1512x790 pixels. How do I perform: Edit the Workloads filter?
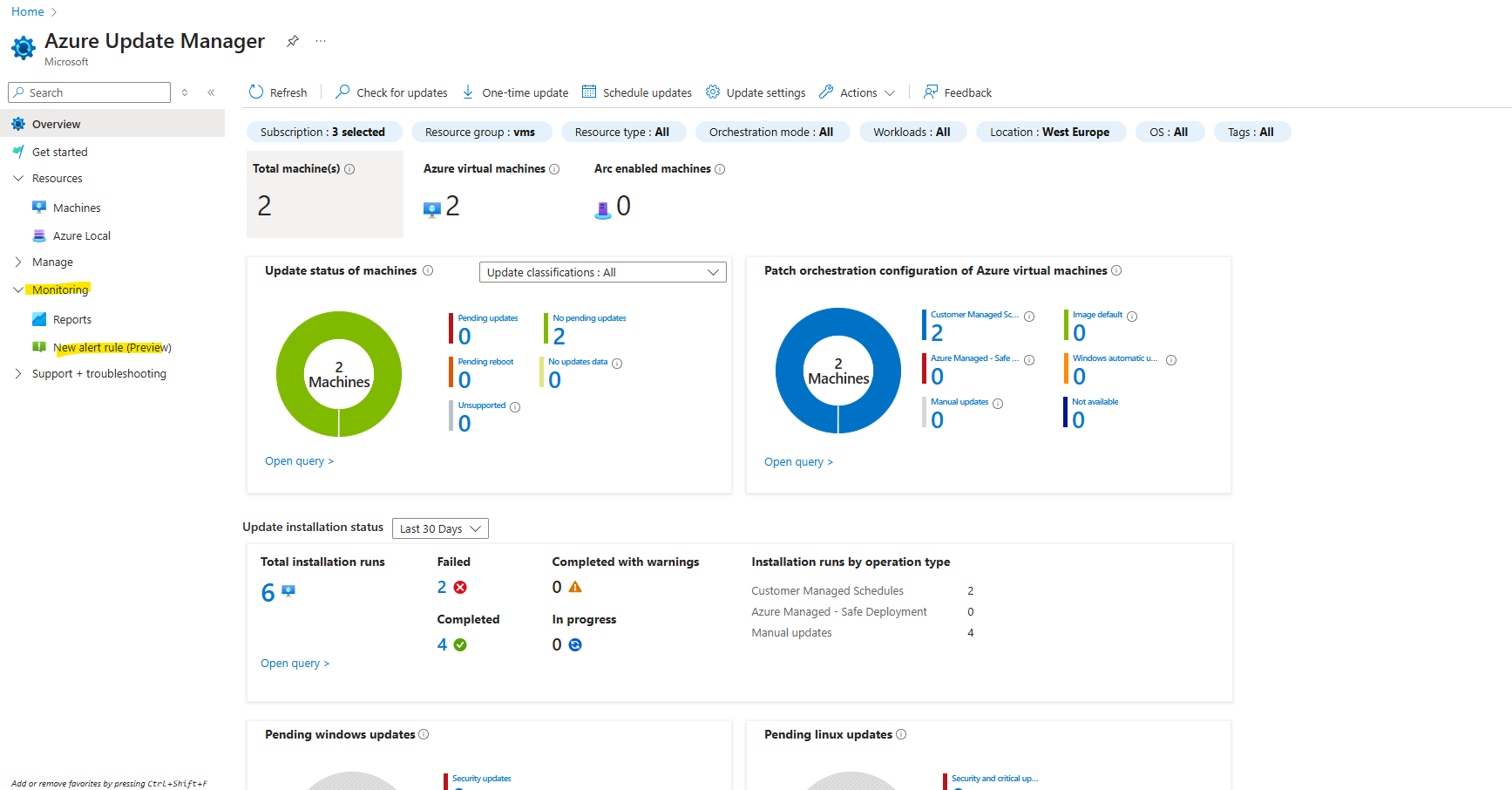(912, 132)
